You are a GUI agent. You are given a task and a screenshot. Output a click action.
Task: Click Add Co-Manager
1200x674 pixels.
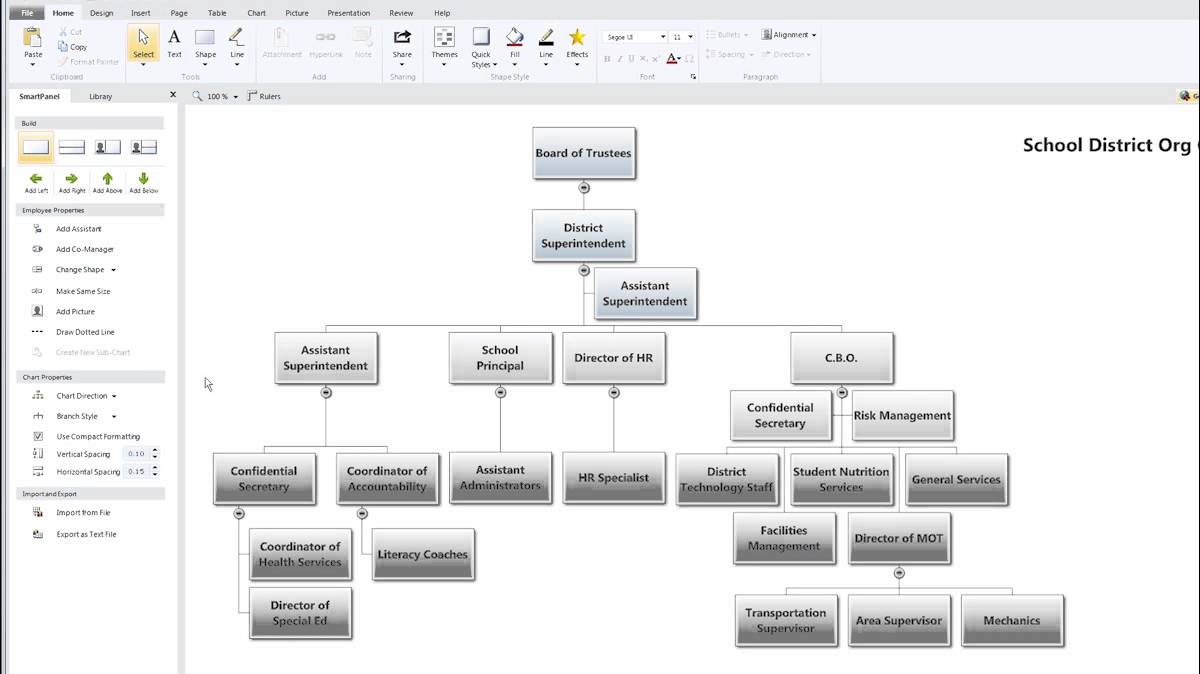point(84,249)
